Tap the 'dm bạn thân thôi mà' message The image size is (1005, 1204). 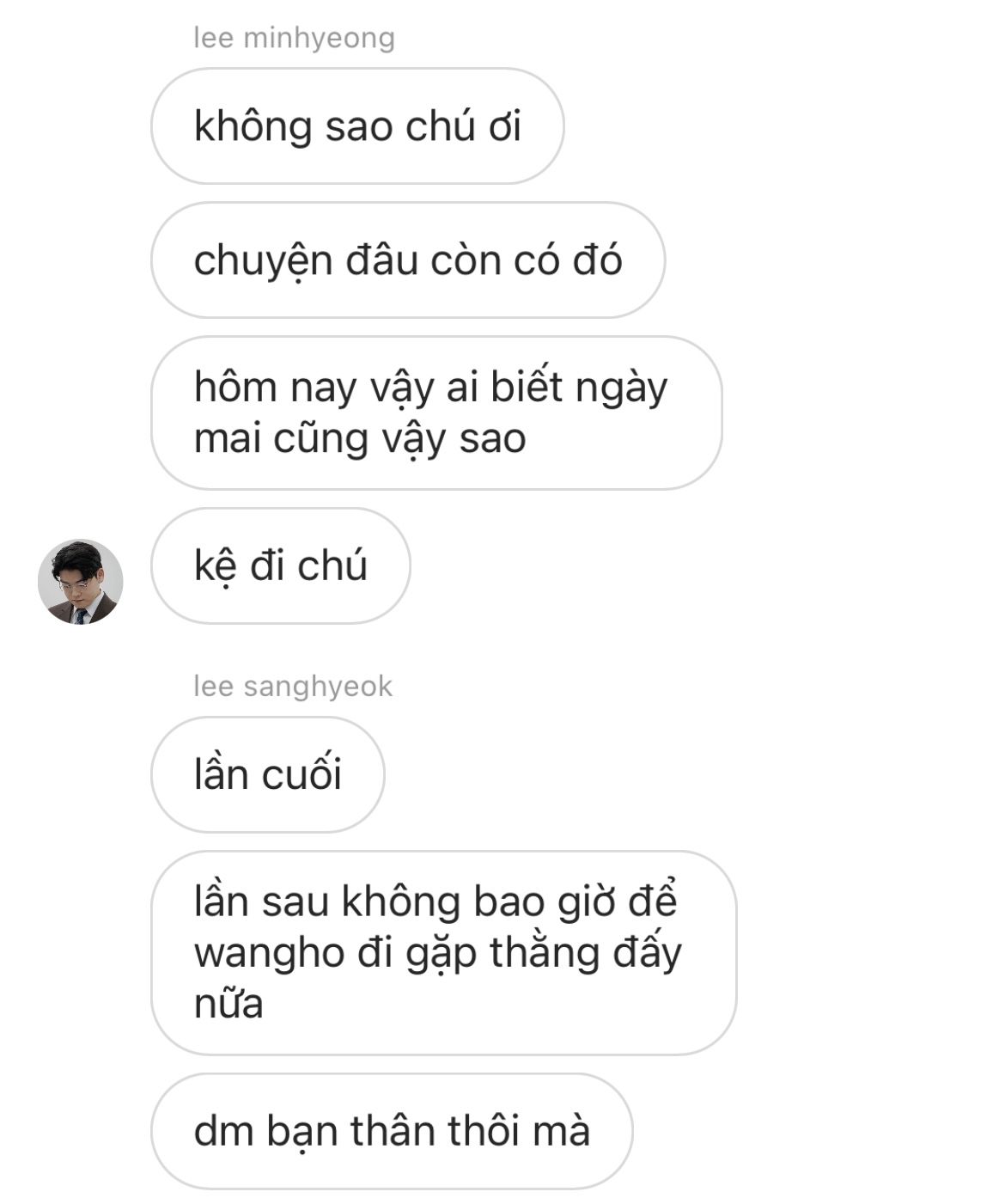[x=392, y=1131]
